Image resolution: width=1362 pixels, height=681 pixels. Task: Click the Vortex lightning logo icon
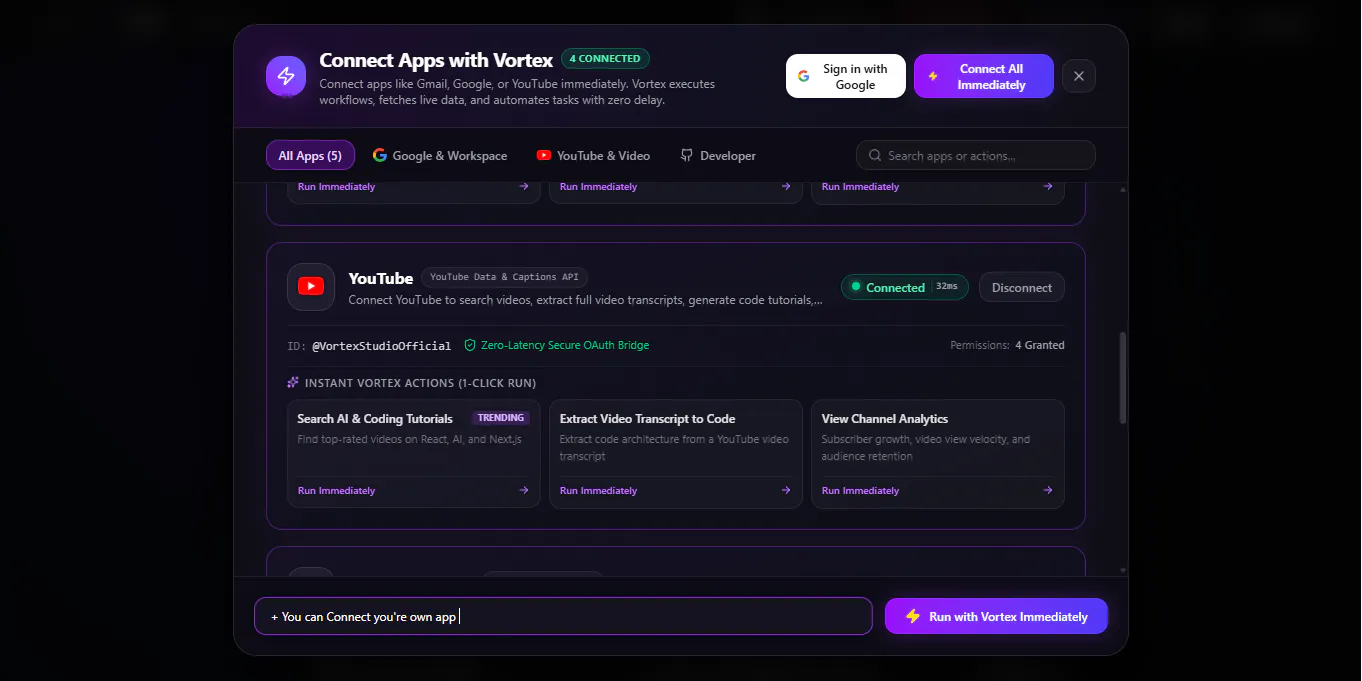point(286,76)
